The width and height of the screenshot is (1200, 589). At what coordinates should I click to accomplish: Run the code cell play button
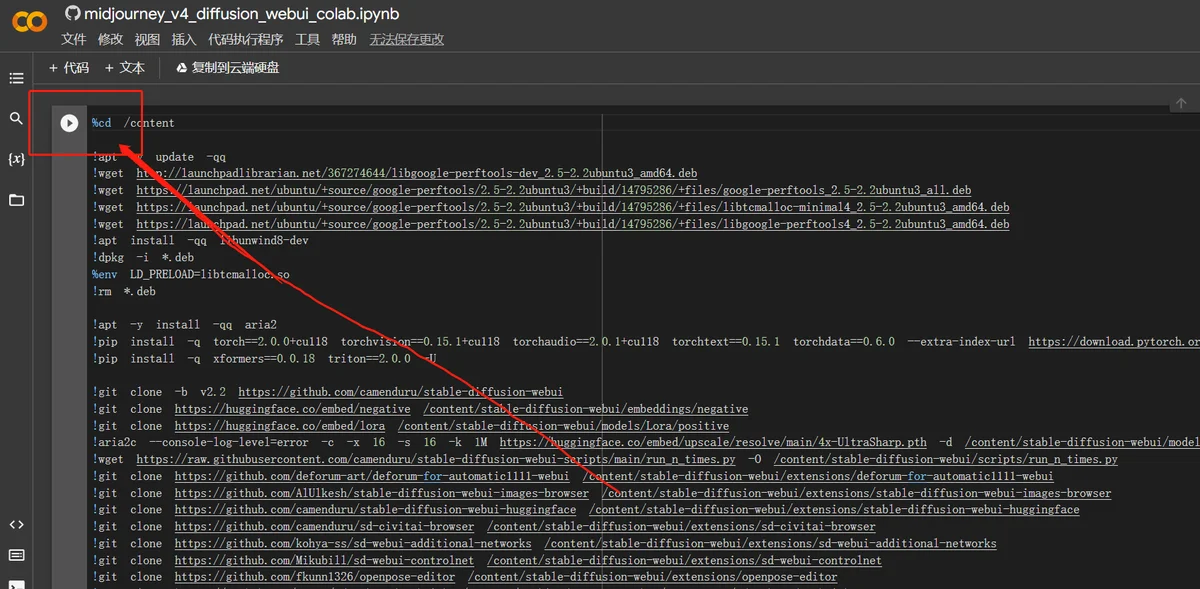69,123
